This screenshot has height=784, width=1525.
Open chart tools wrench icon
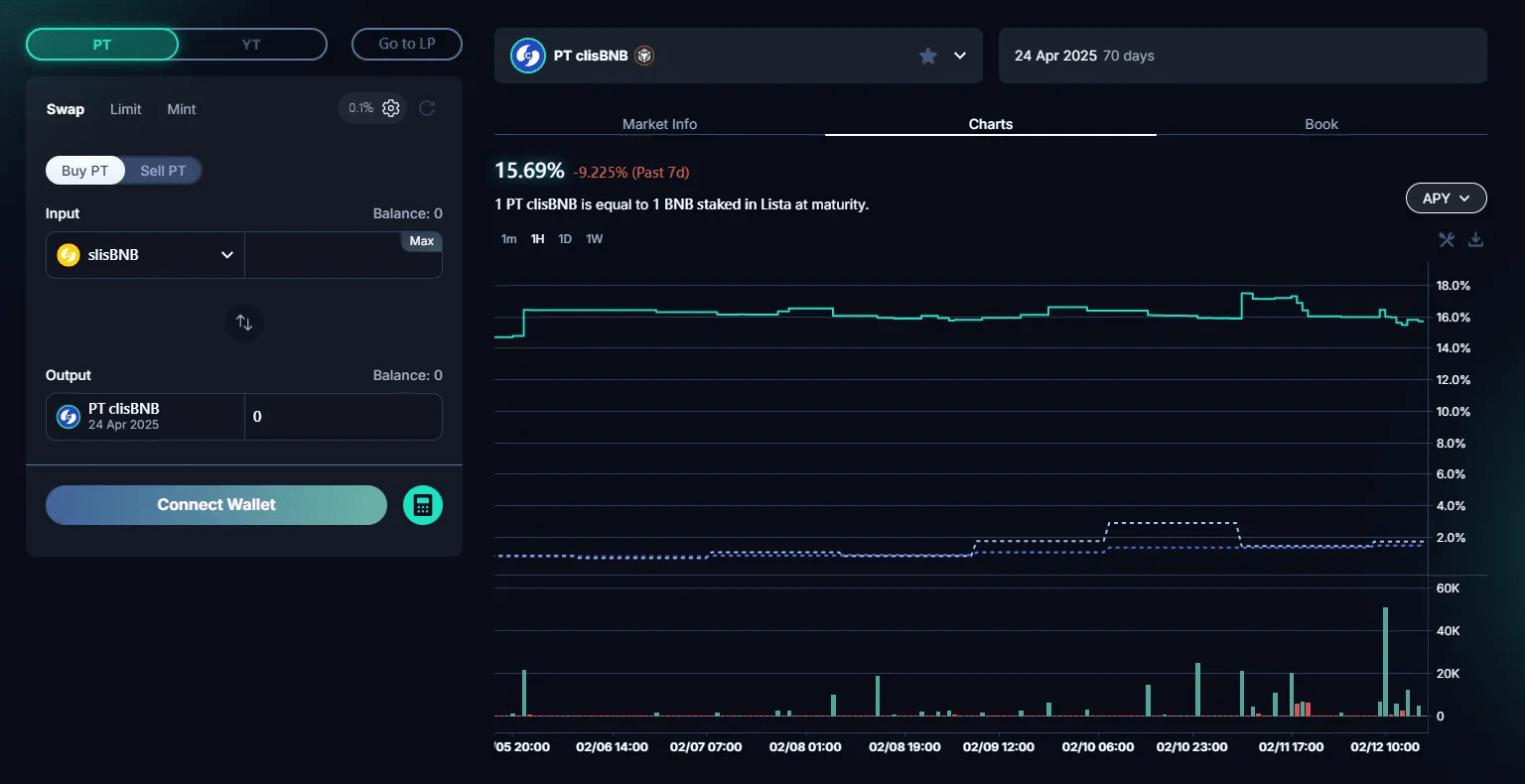1447,239
